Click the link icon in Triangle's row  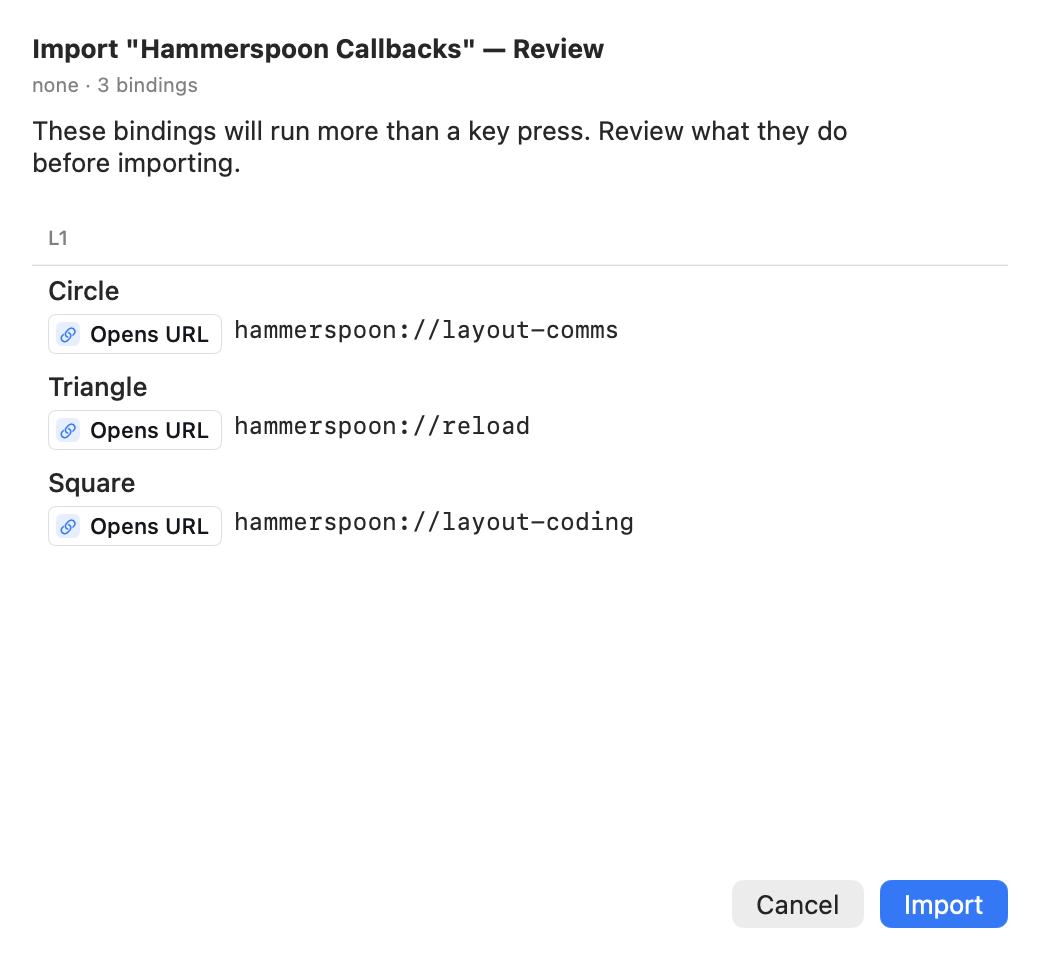click(x=68, y=431)
